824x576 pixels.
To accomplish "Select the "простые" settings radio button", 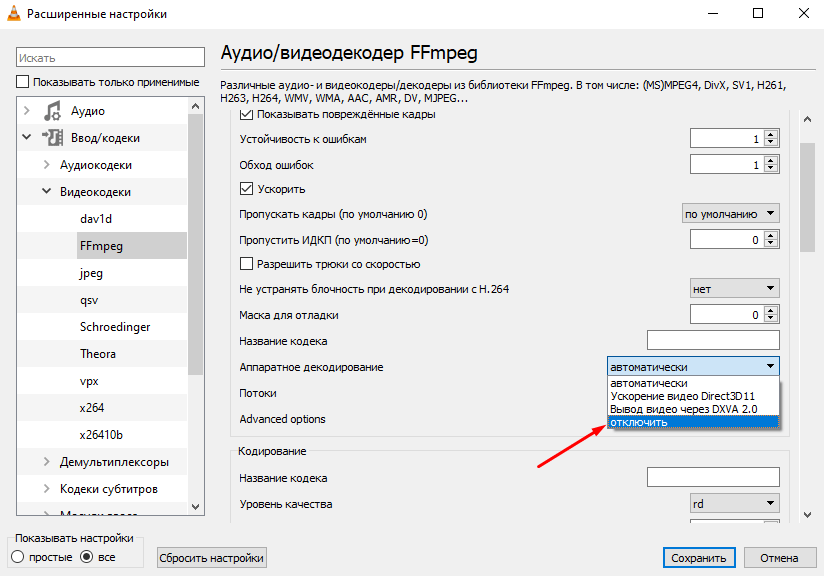I will coord(17,557).
